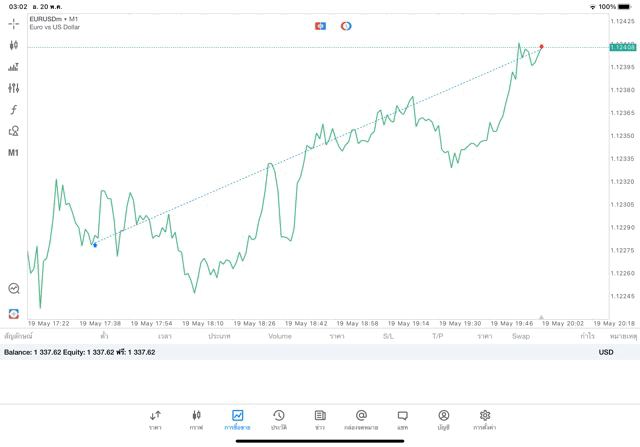Open the drawing objects shapes tool

[14, 131]
